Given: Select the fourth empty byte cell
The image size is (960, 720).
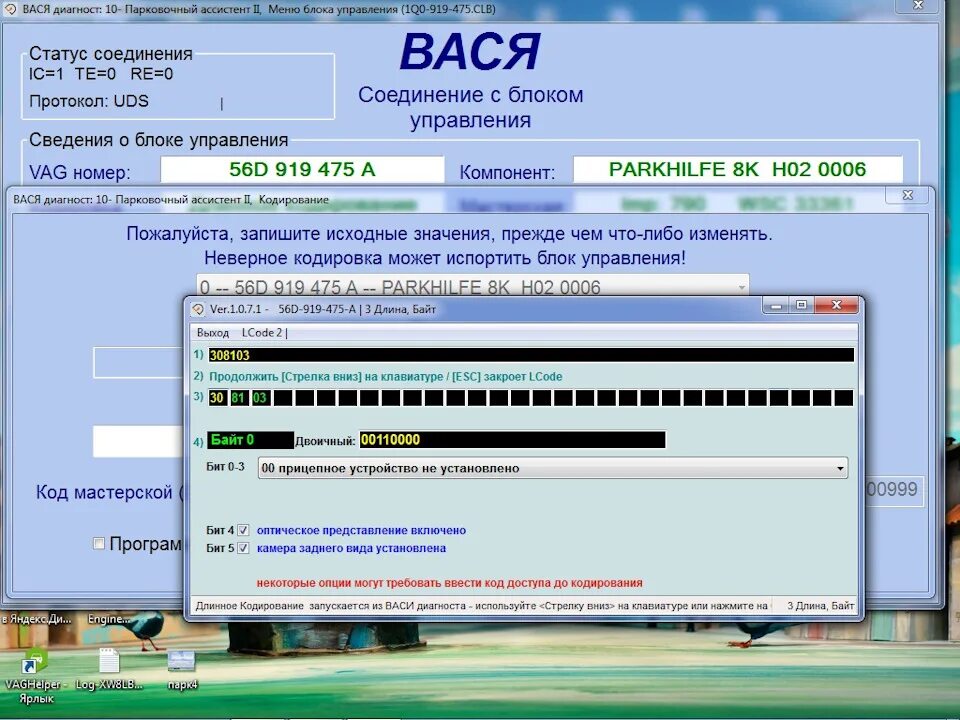Looking at the screenshot, I should [348, 398].
